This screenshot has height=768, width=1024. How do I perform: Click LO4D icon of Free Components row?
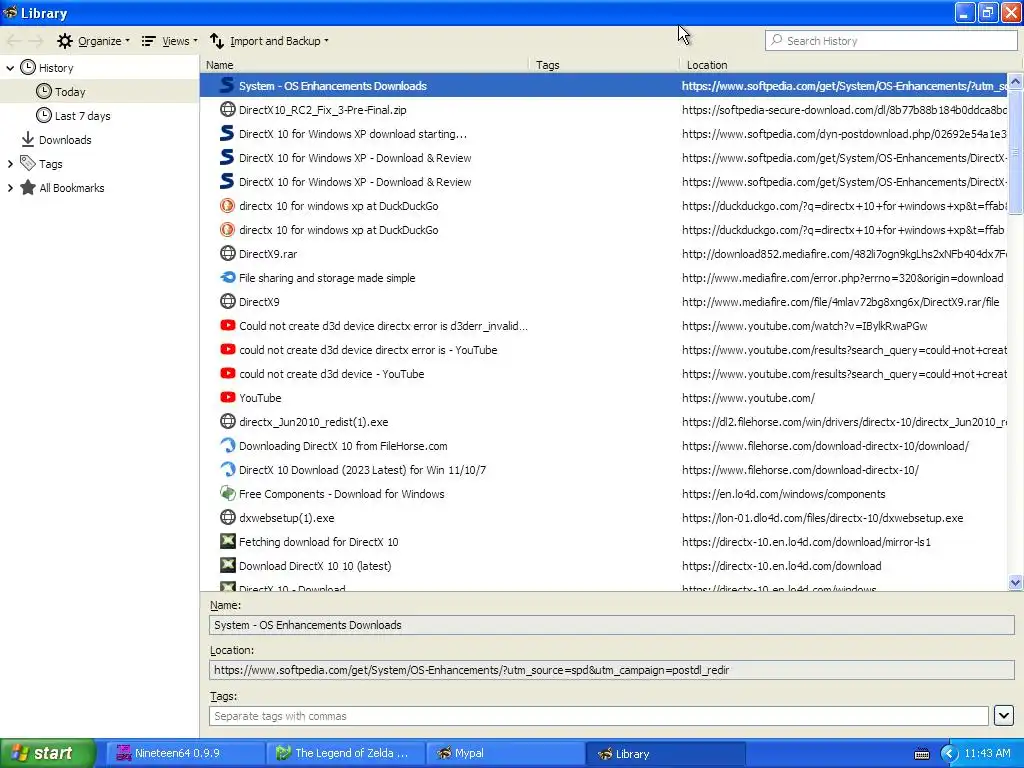(227, 494)
